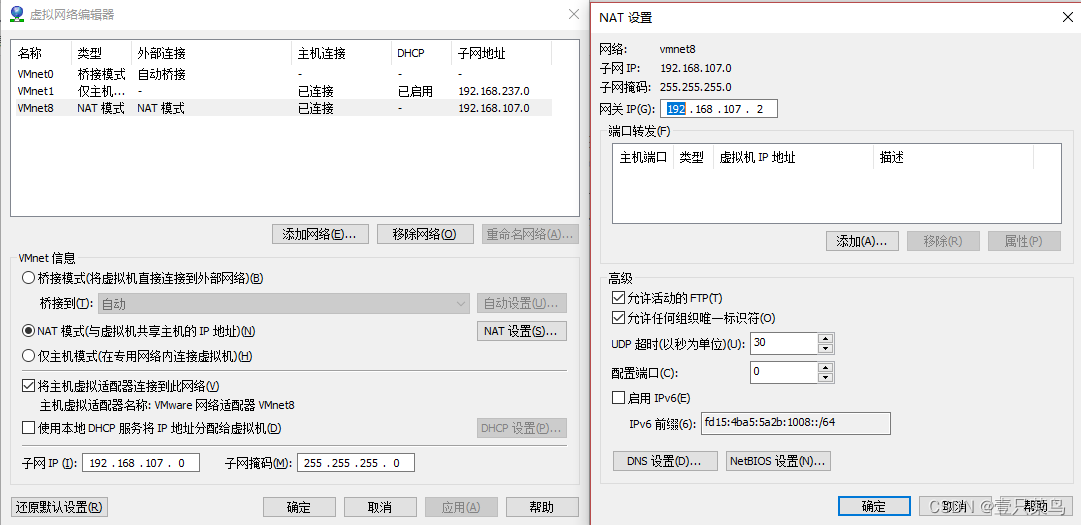
Task: Open the NAT 设置 button
Action: (x=521, y=331)
